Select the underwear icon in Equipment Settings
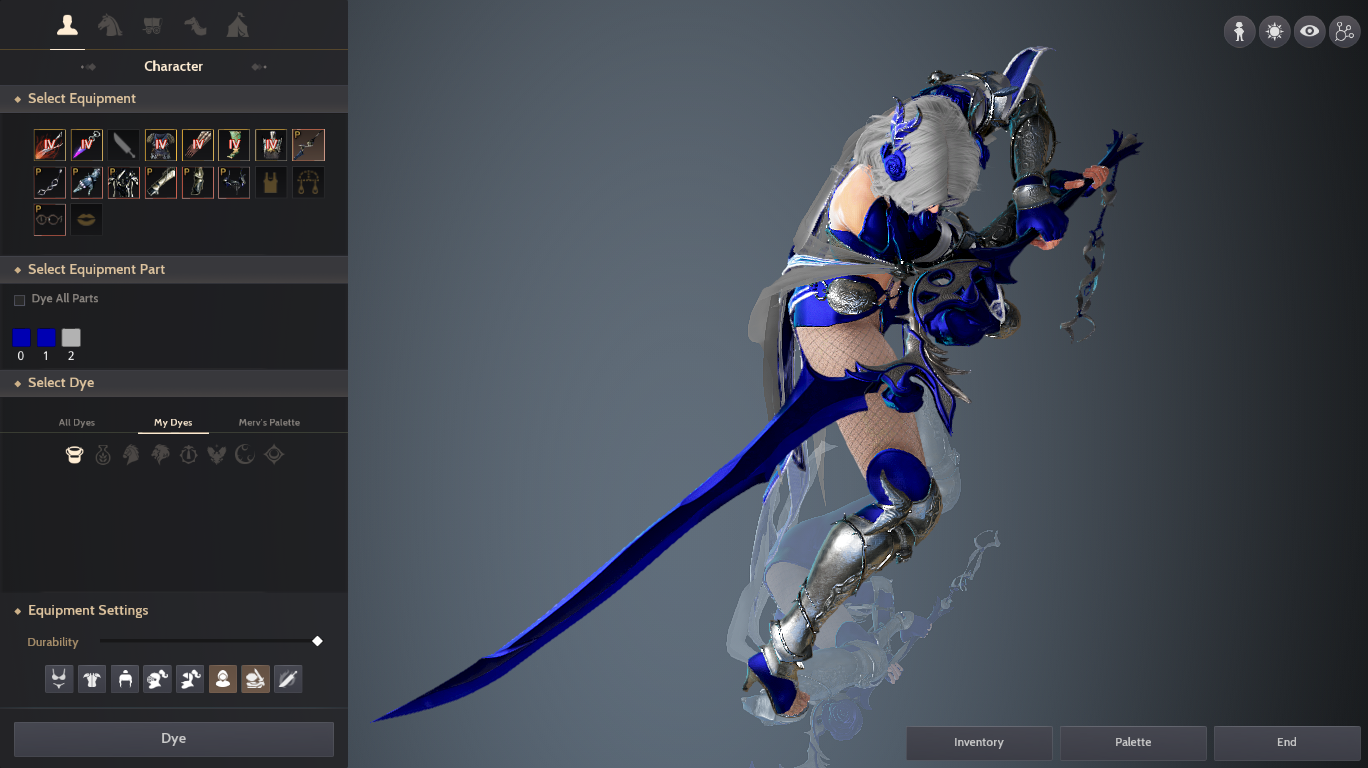 tap(58, 678)
